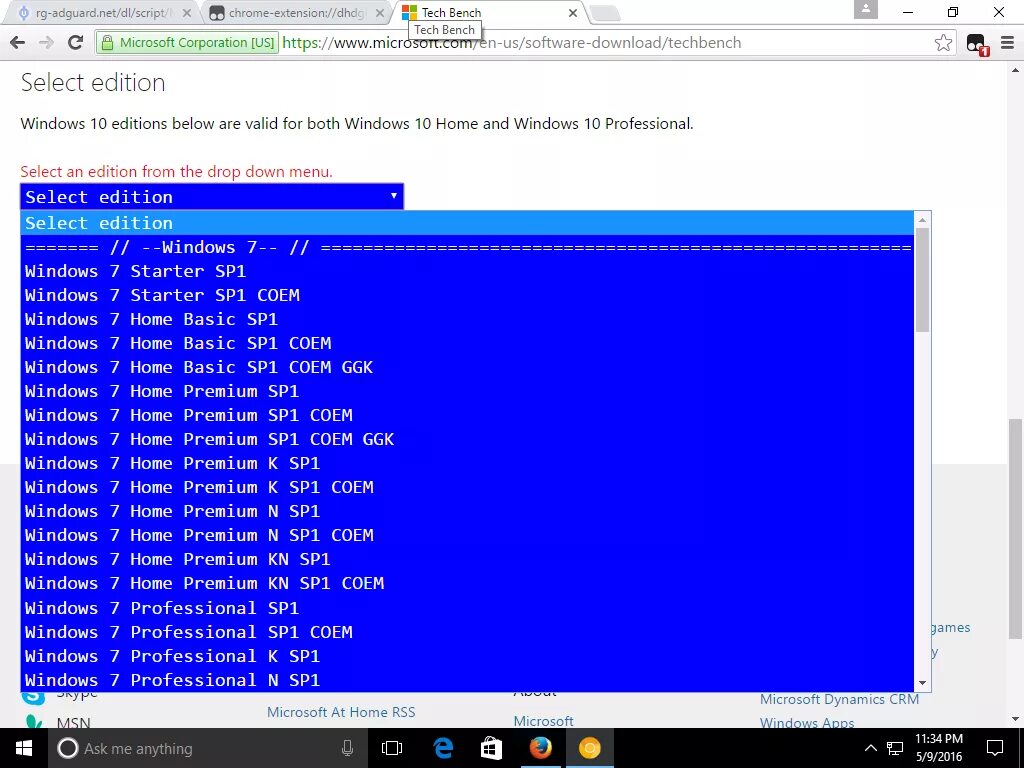Viewport: 1024px width, 768px height.
Task: Select Windows 7 Starter SP1 COEM
Action: (x=467, y=295)
